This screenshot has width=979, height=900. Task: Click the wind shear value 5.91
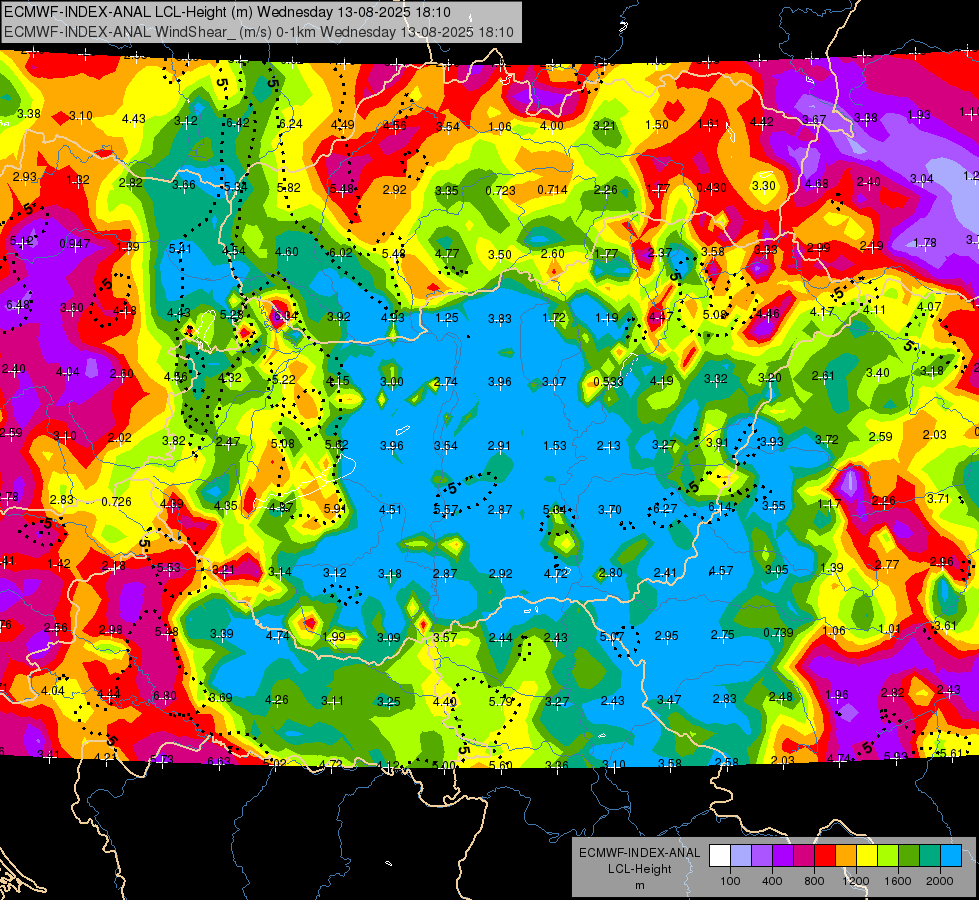click(x=335, y=508)
